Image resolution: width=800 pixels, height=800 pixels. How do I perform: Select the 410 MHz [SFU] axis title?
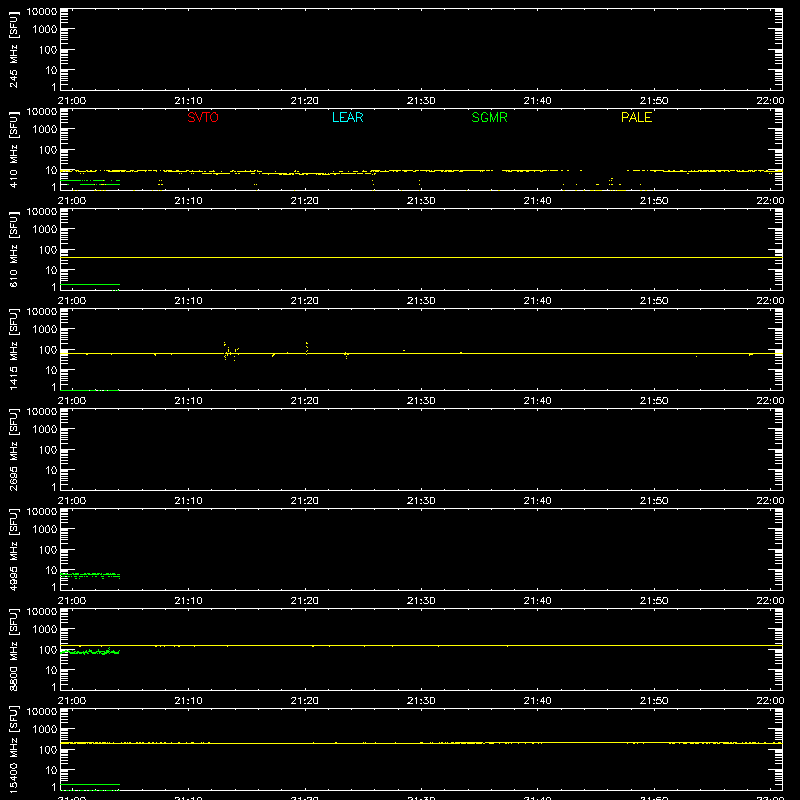click(14, 149)
